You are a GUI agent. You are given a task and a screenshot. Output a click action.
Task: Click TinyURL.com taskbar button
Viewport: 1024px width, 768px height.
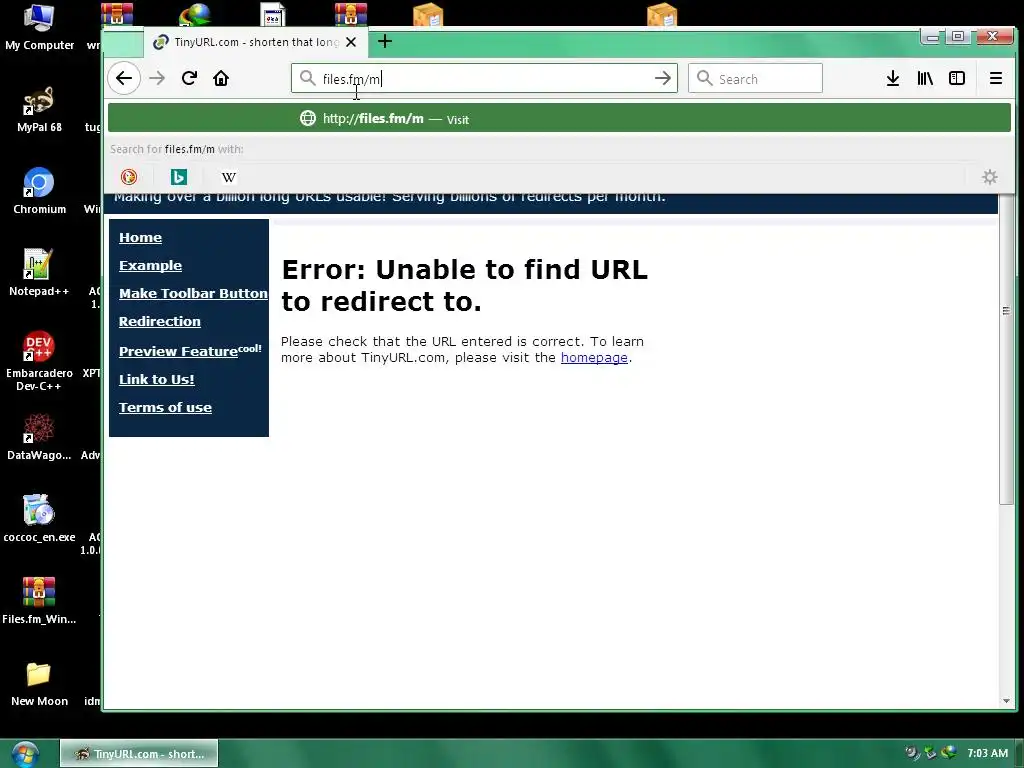(139, 754)
